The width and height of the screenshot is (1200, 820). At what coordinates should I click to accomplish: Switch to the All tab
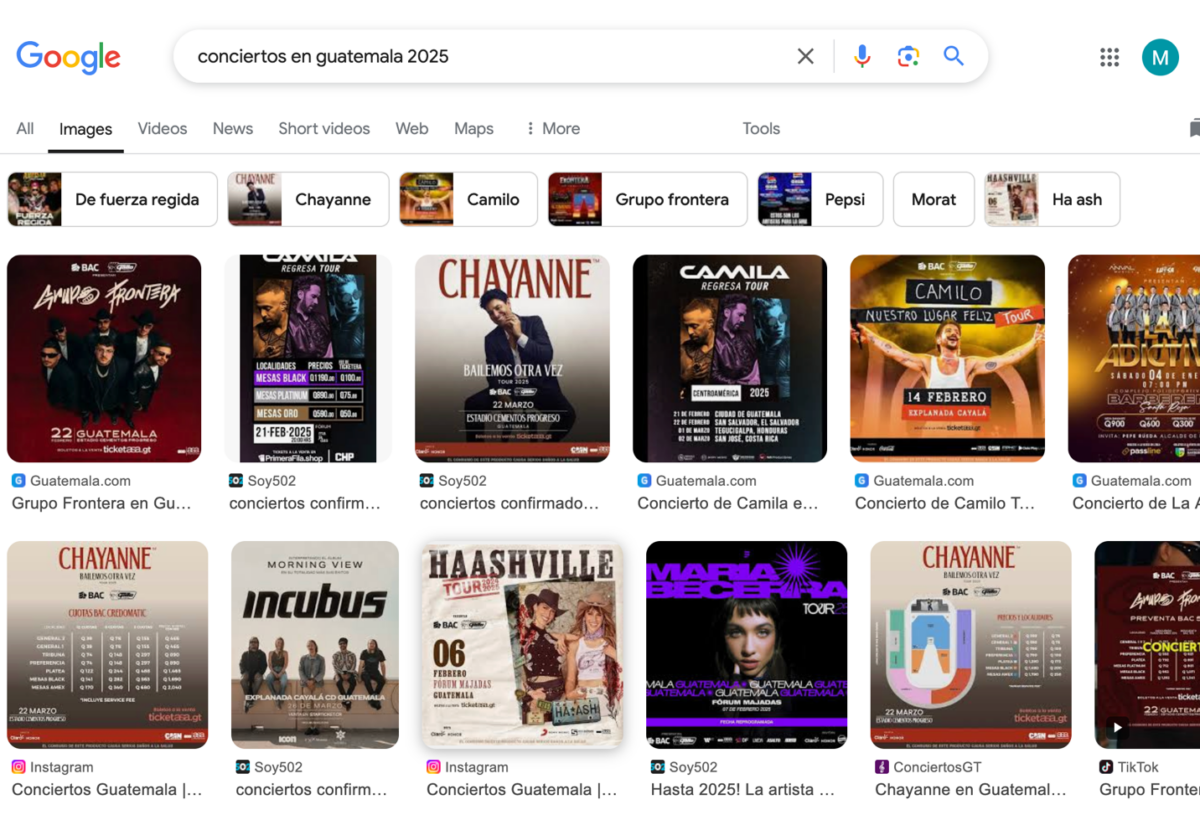pyautogui.click(x=25, y=128)
